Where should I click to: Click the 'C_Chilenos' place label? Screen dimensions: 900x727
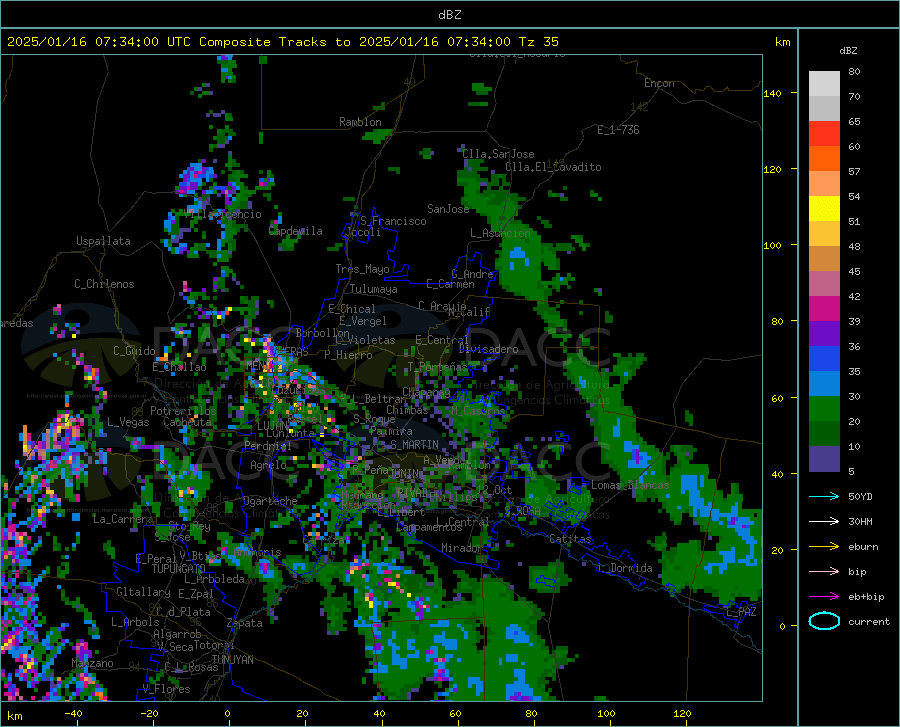coord(104,284)
